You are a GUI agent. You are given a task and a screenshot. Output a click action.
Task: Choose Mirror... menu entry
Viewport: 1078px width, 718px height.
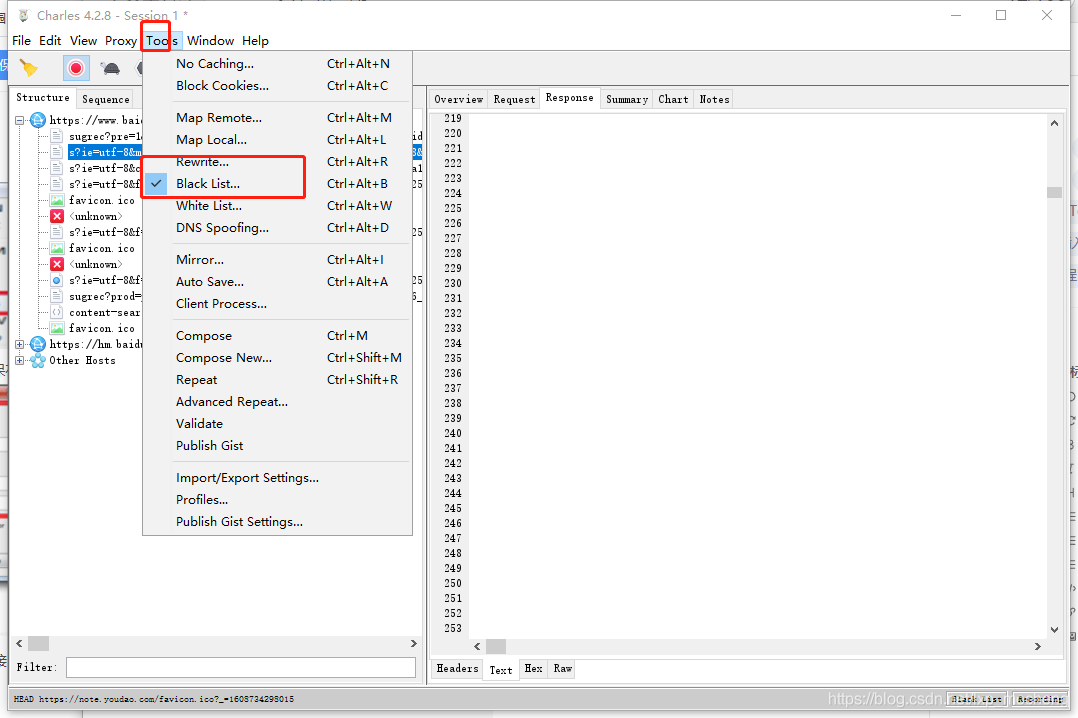pos(277,259)
